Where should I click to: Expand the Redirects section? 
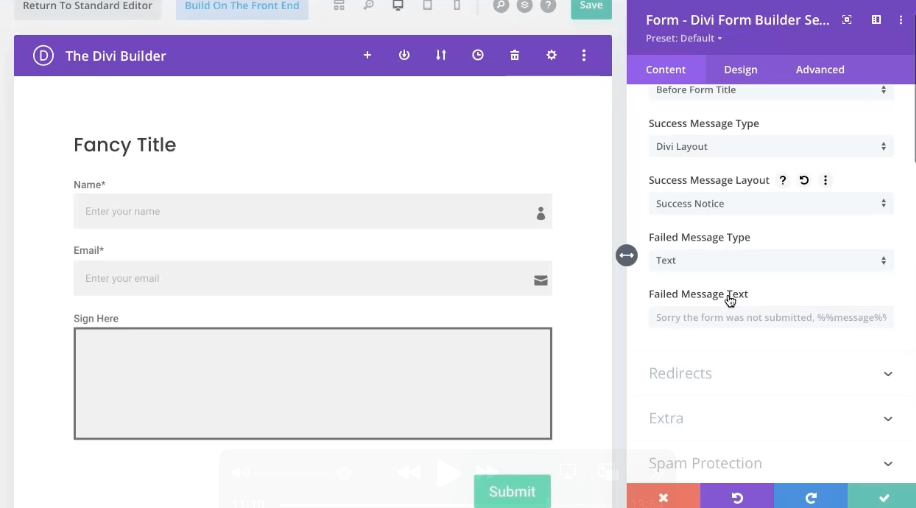point(771,373)
